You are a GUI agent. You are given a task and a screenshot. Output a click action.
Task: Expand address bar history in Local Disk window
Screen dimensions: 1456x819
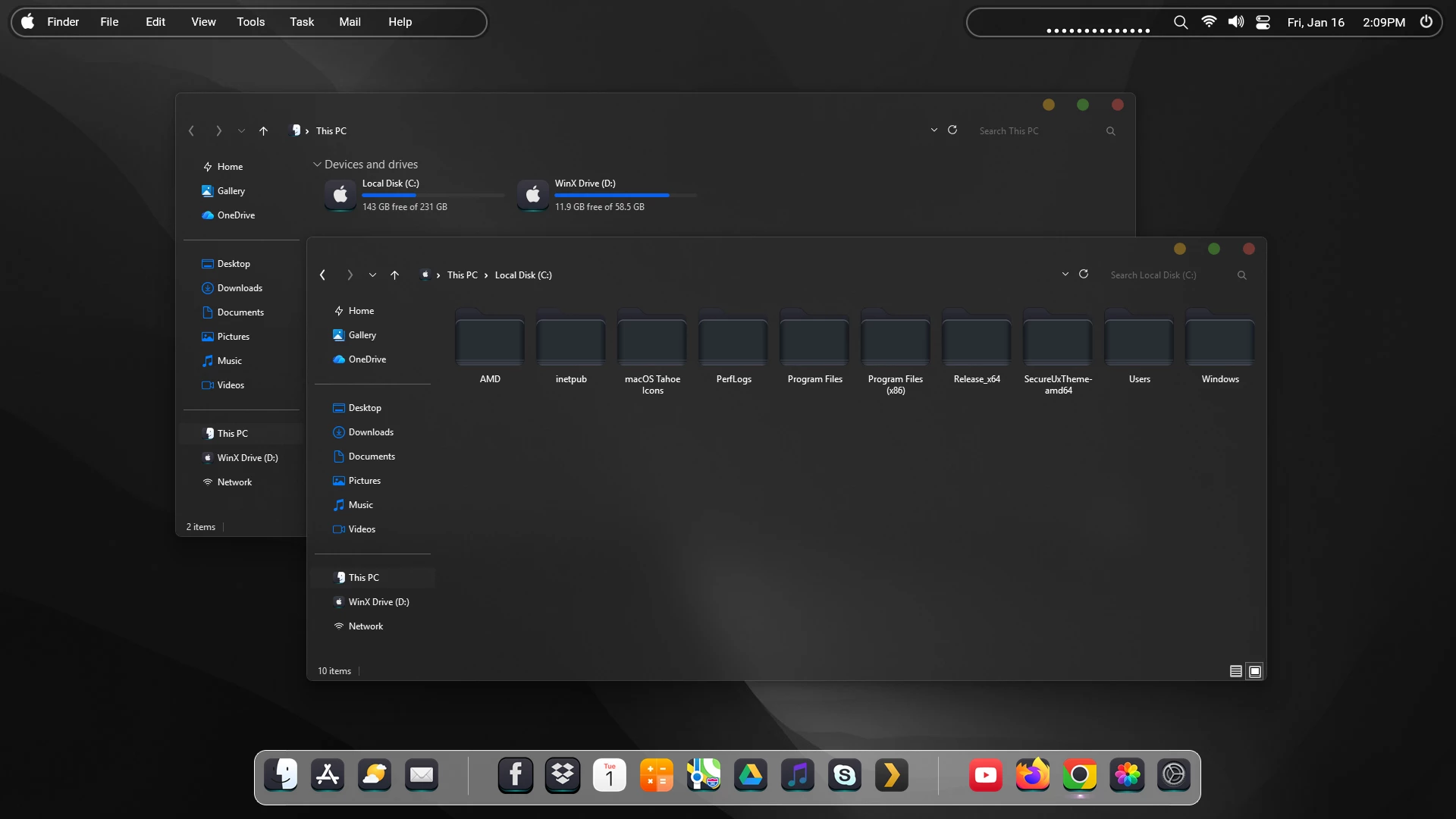click(1065, 274)
